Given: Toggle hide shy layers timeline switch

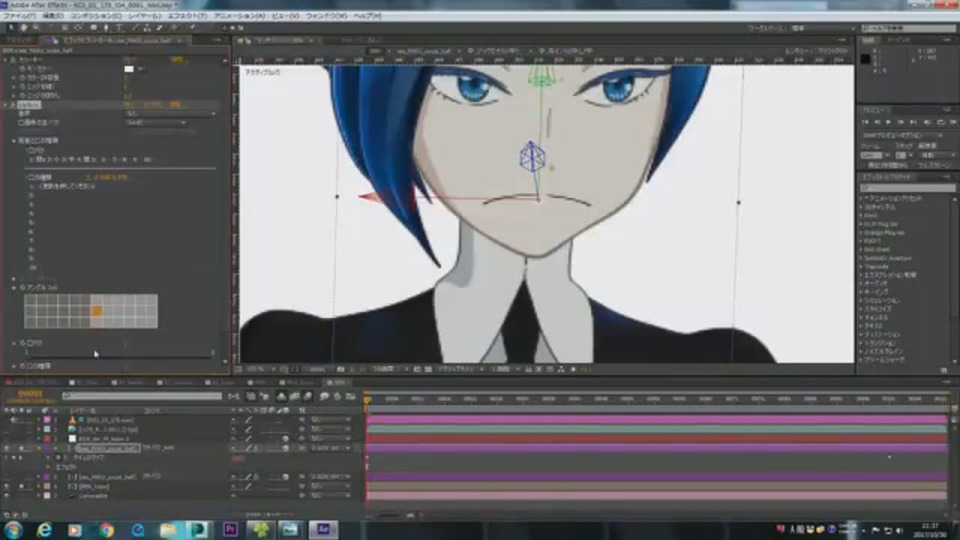Looking at the screenshot, I should point(281,397).
